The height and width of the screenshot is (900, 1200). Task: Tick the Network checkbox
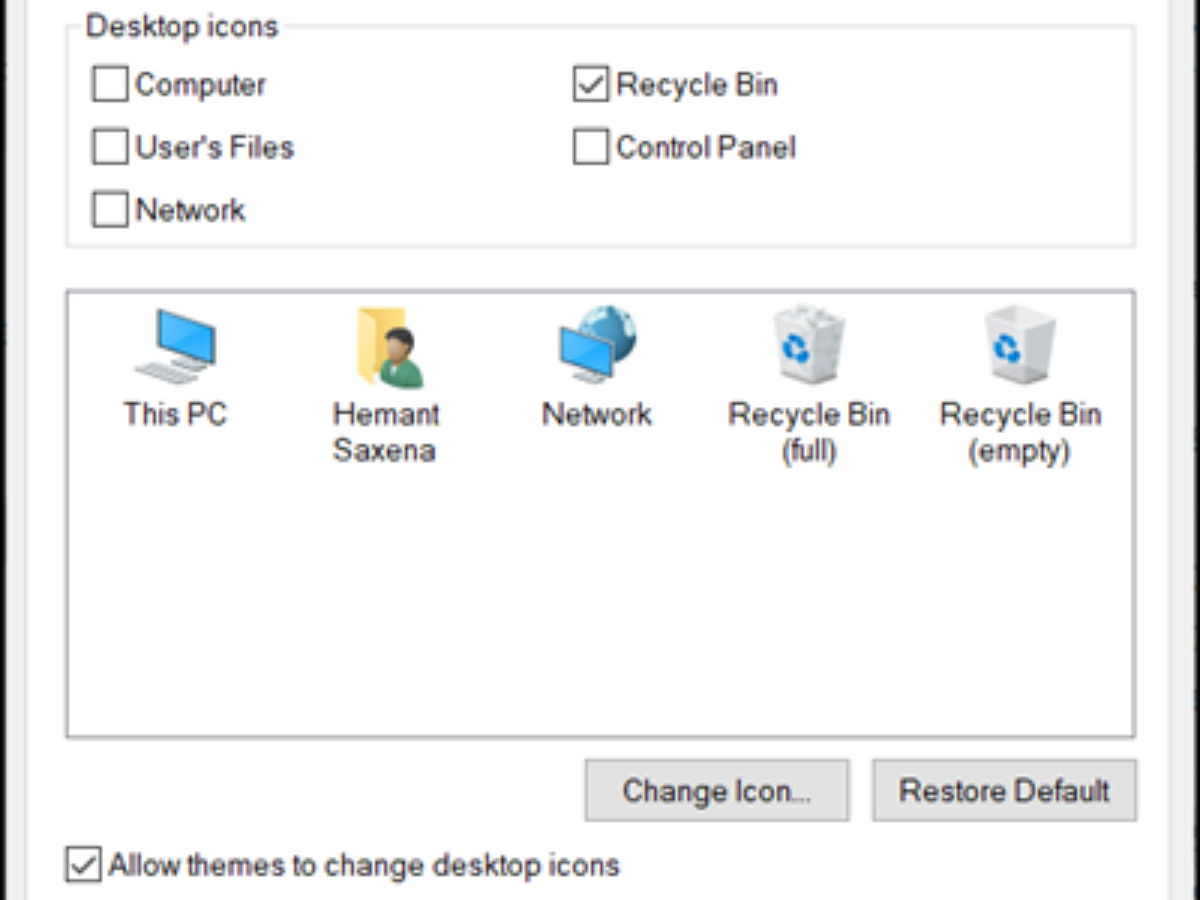click(110, 210)
